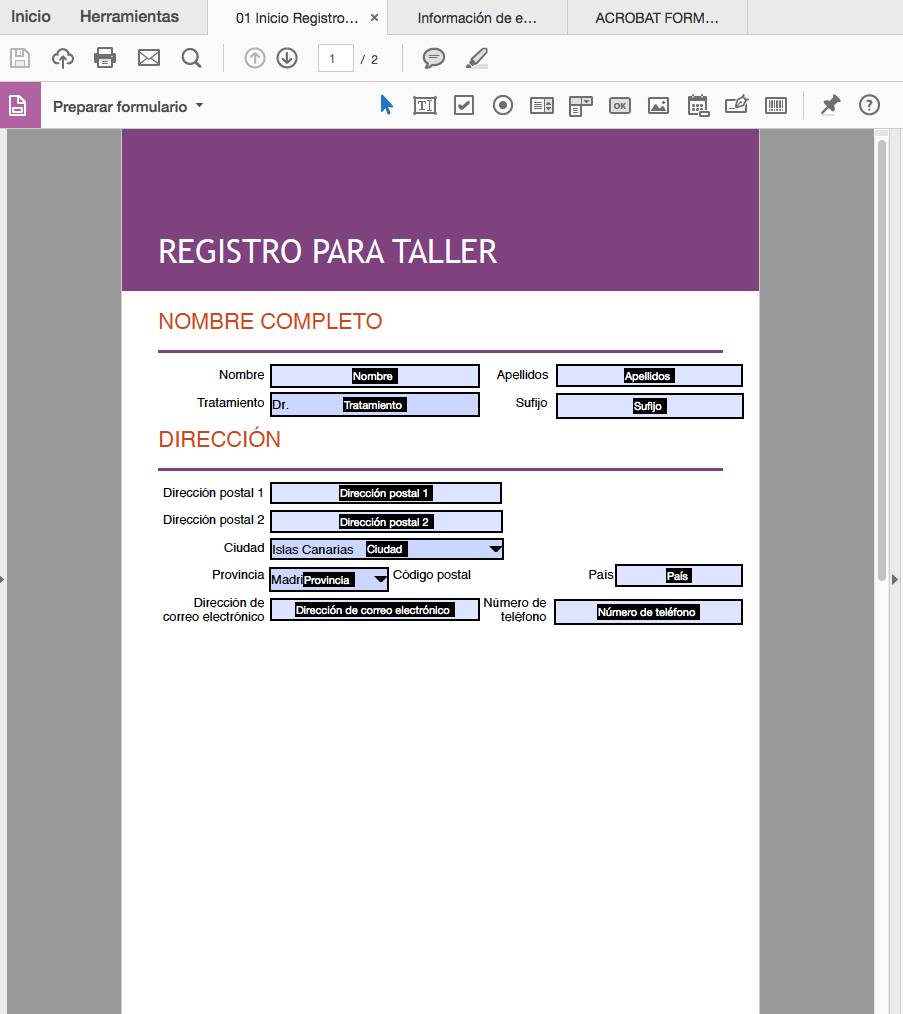Viewport: 903px width, 1014px height.
Task: Switch to 01 Inicio Registro document tab
Action: click(297, 18)
